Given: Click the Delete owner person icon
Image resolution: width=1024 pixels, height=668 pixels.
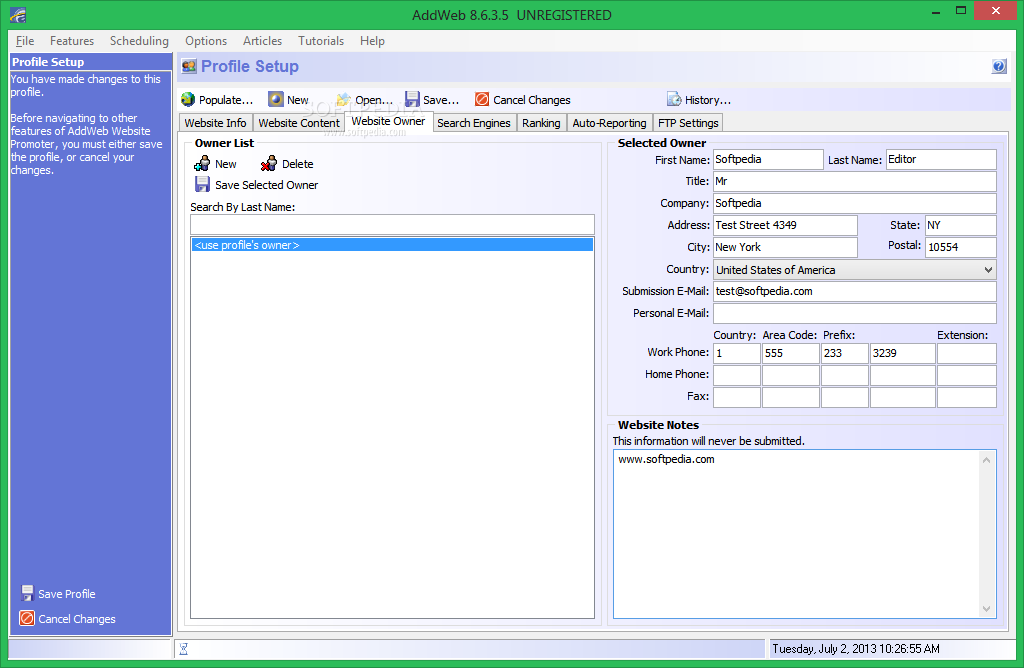Looking at the screenshot, I should (268, 163).
